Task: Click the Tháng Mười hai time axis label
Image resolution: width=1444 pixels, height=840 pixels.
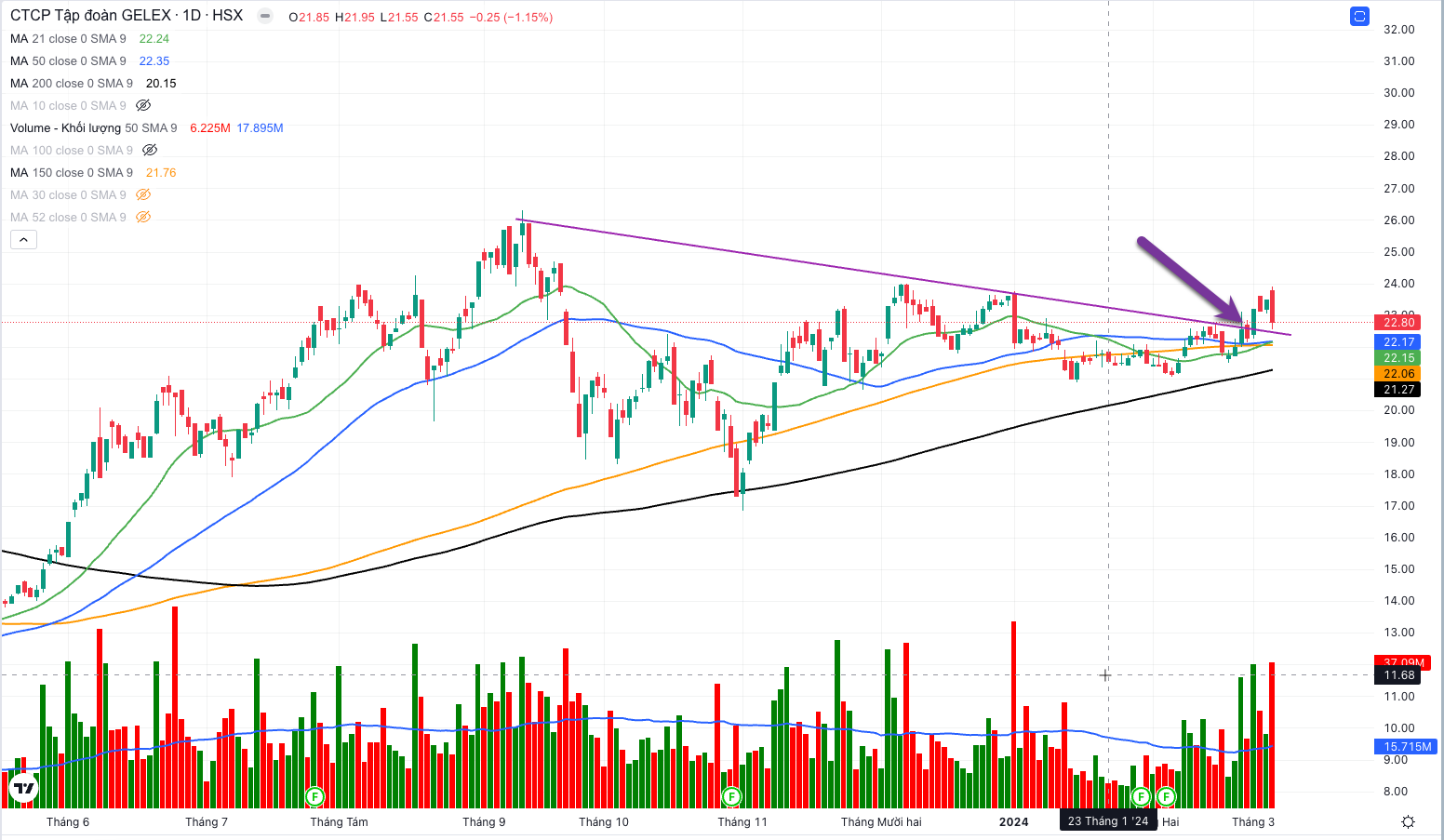Action: point(881,821)
